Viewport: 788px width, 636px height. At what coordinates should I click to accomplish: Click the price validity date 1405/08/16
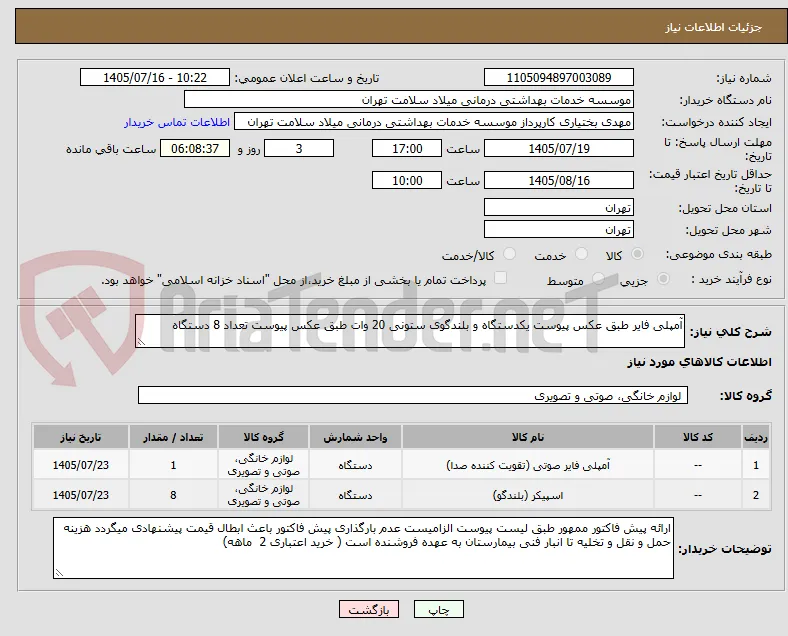coord(559,180)
